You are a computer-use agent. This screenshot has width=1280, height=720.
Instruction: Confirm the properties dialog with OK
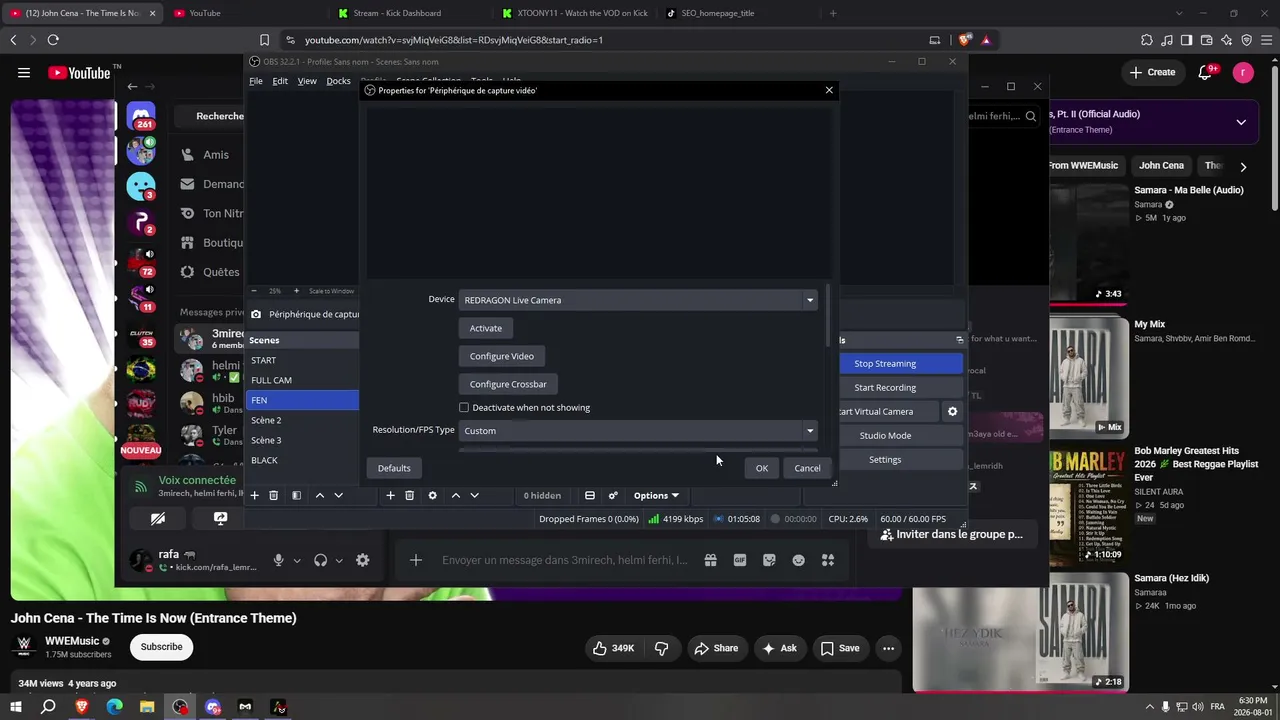762,468
